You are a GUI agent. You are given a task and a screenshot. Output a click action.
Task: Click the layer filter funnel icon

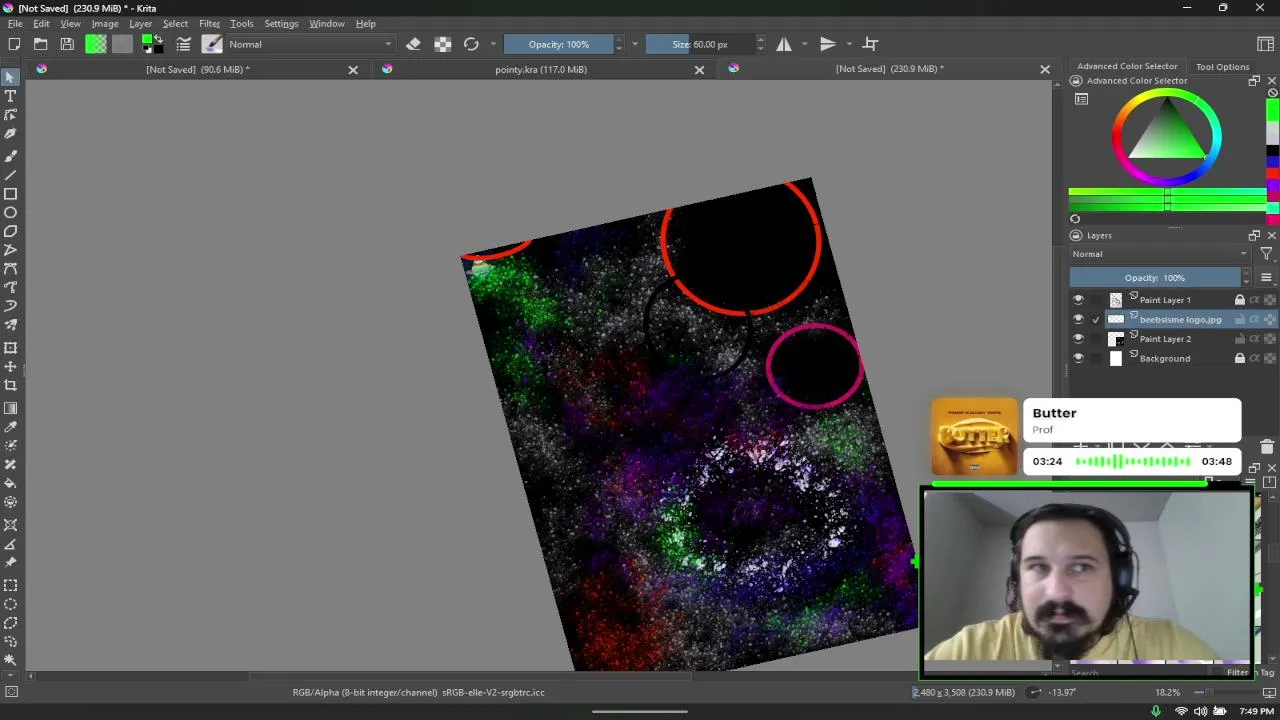click(x=1266, y=254)
